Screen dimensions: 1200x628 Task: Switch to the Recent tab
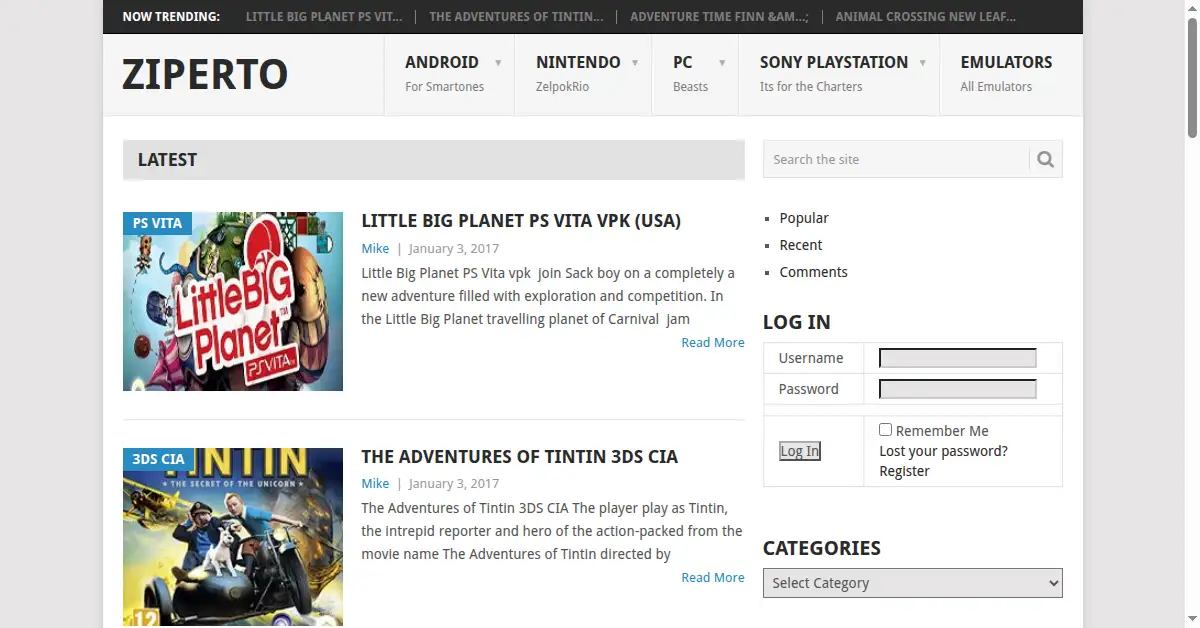click(801, 245)
